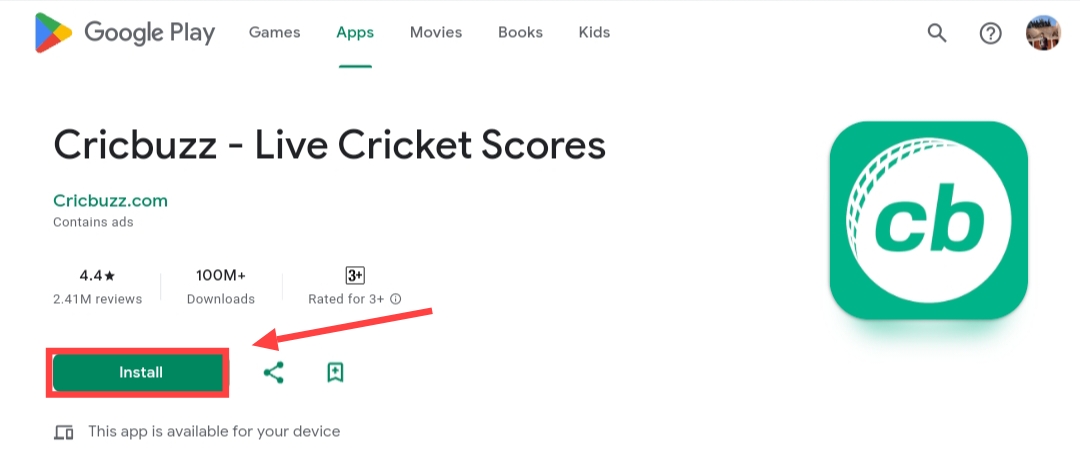Click the content rating info icon
1080x464 pixels.
point(395,299)
